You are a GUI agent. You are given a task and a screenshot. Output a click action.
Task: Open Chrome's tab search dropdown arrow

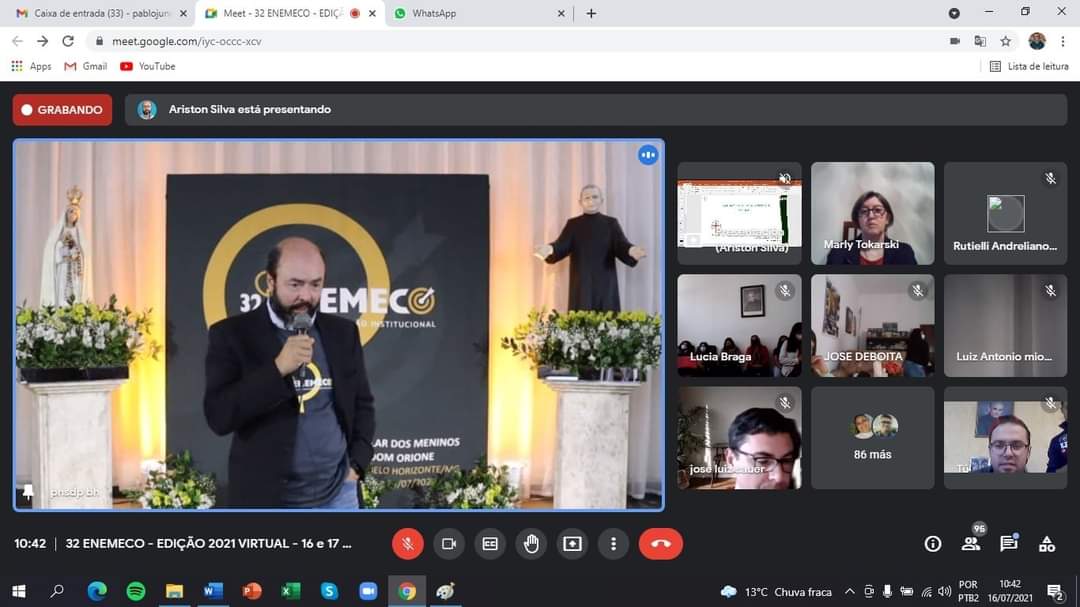[954, 13]
